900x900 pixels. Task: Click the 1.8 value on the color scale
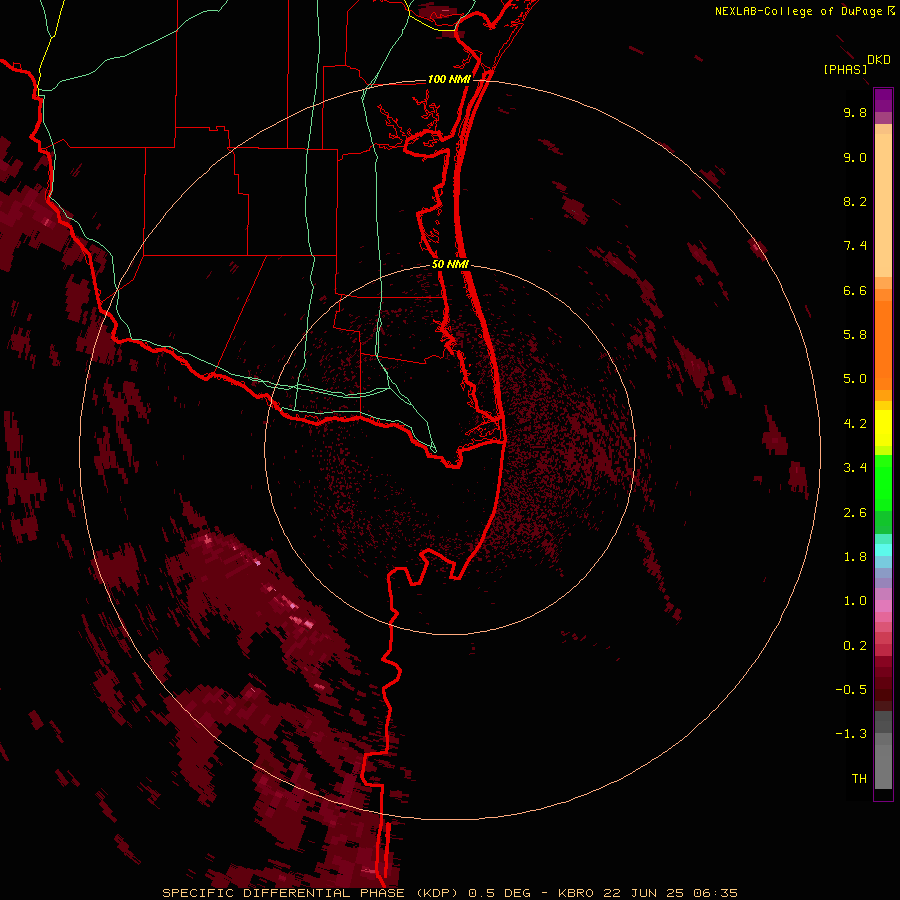point(855,557)
